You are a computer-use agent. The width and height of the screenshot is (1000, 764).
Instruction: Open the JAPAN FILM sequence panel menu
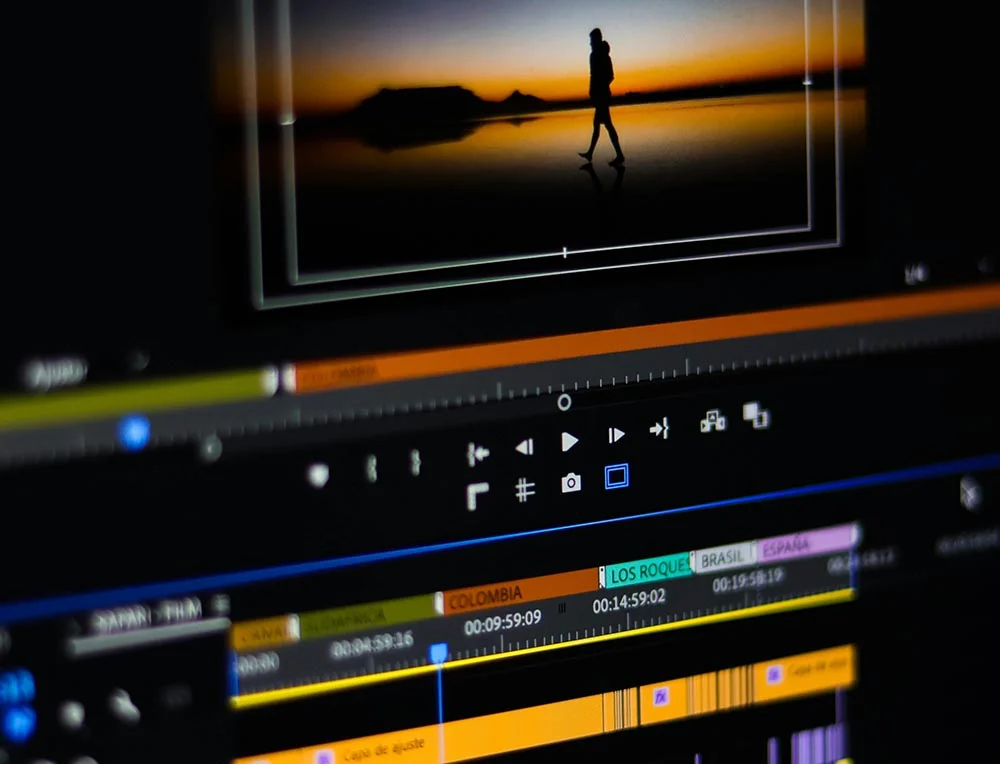(220, 605)
